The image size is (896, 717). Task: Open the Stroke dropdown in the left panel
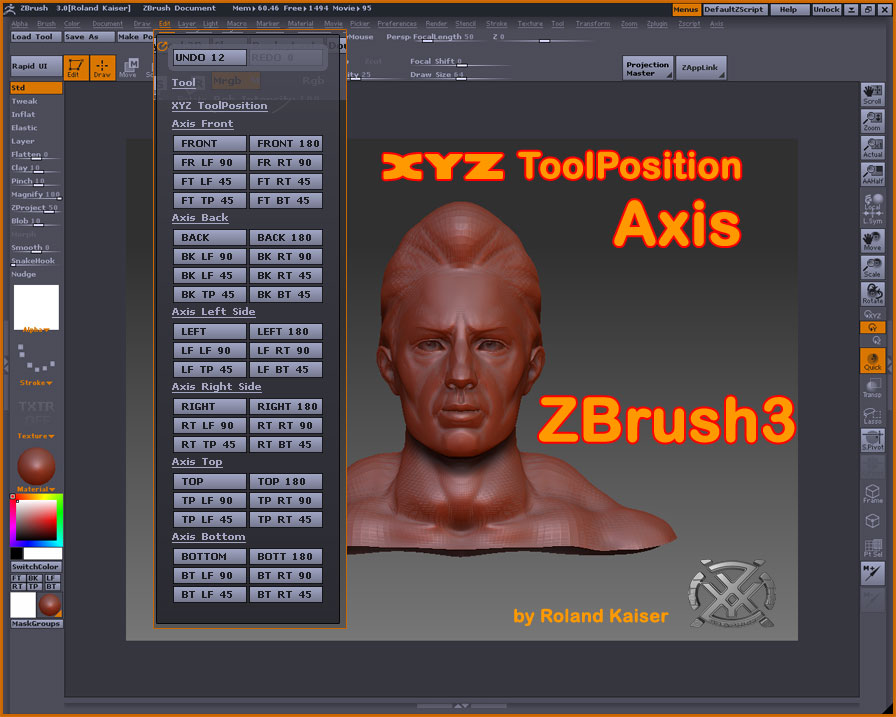[33, 382]
